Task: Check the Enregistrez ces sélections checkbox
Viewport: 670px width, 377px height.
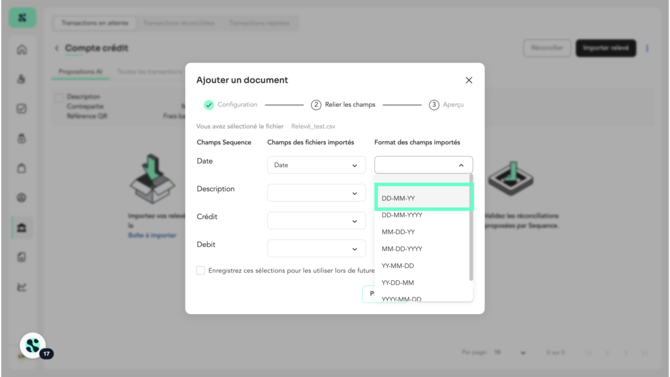Action: (200, 271)
